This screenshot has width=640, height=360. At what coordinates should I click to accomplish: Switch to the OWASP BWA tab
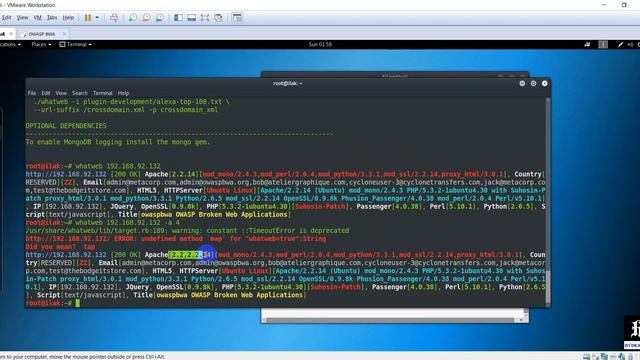(41, 34)
